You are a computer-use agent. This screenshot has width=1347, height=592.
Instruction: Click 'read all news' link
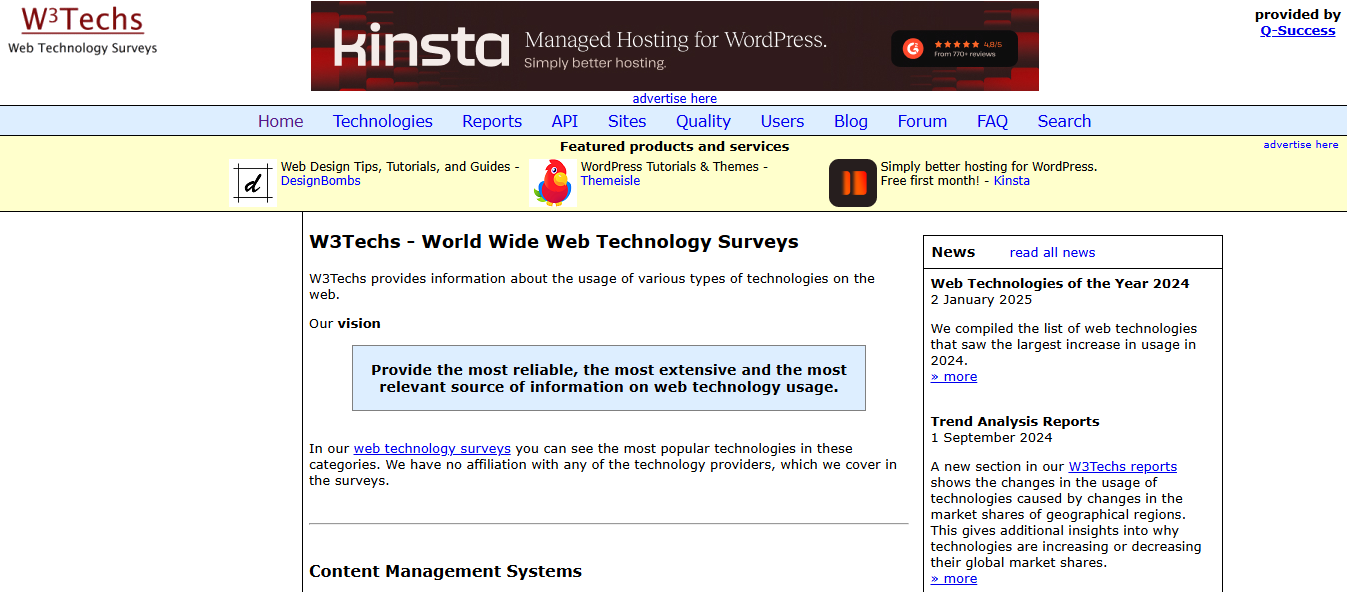pos(1052,253)
